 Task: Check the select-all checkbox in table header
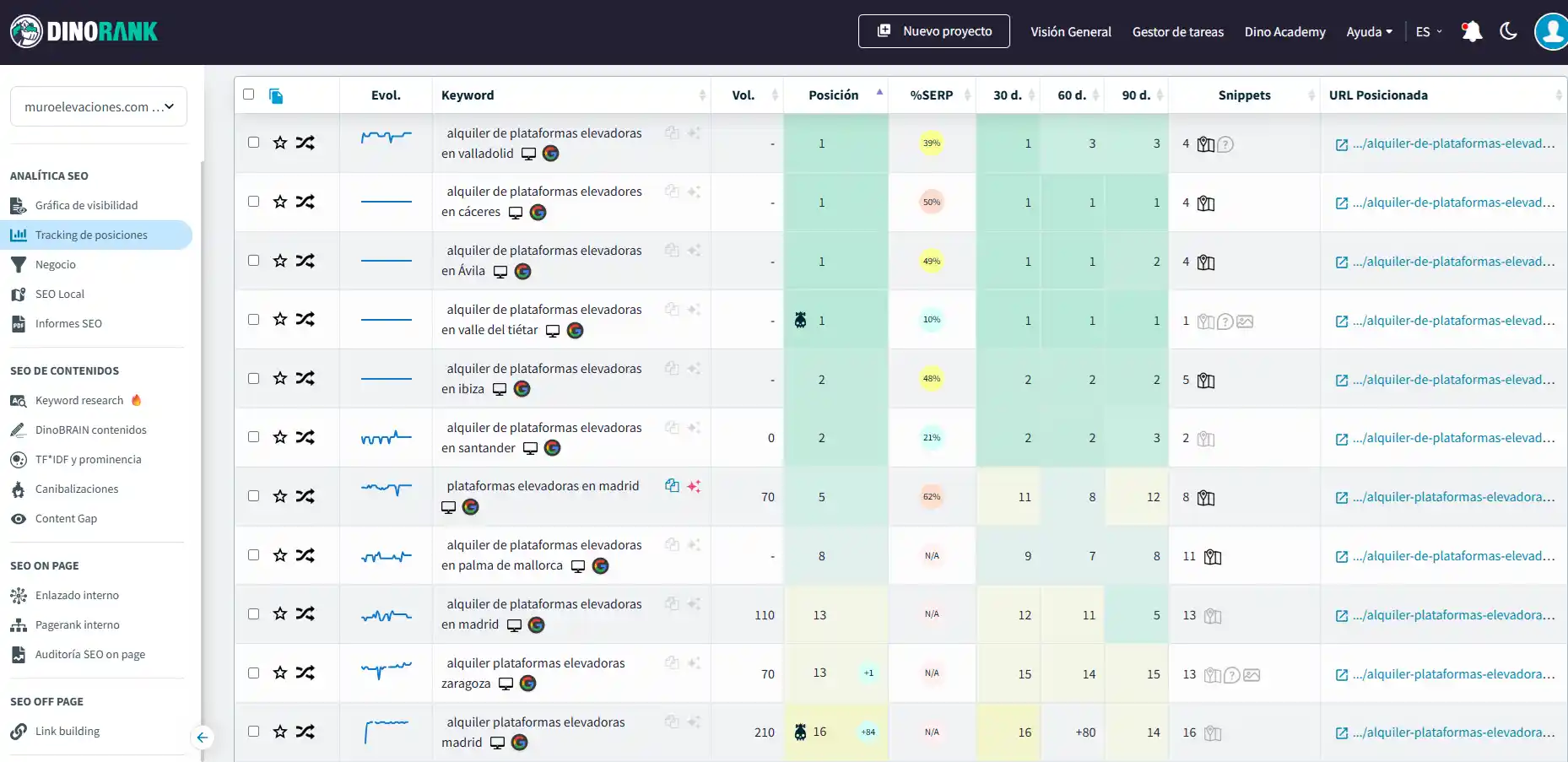tap(249, 95)
